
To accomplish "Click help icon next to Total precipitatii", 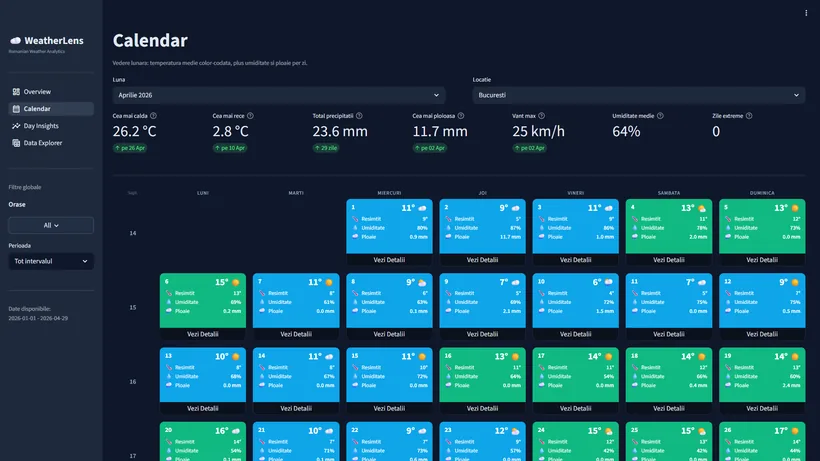I will tap(359, 116).
